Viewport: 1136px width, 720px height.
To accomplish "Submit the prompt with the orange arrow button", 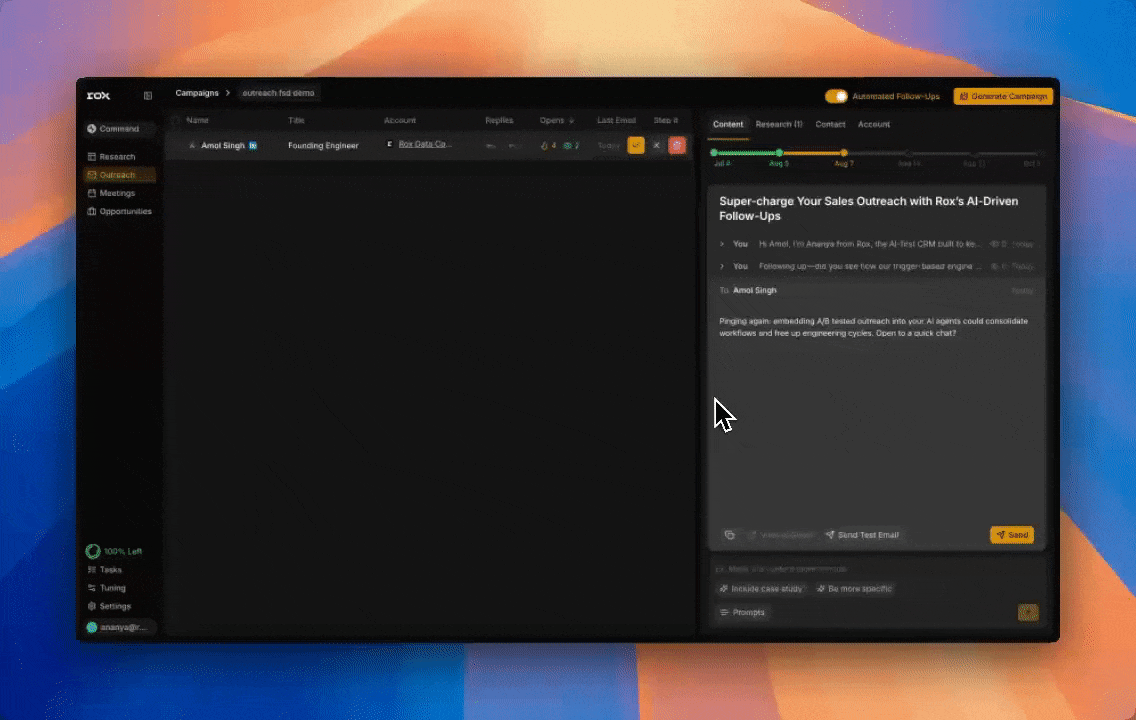I will [1027, 612].
